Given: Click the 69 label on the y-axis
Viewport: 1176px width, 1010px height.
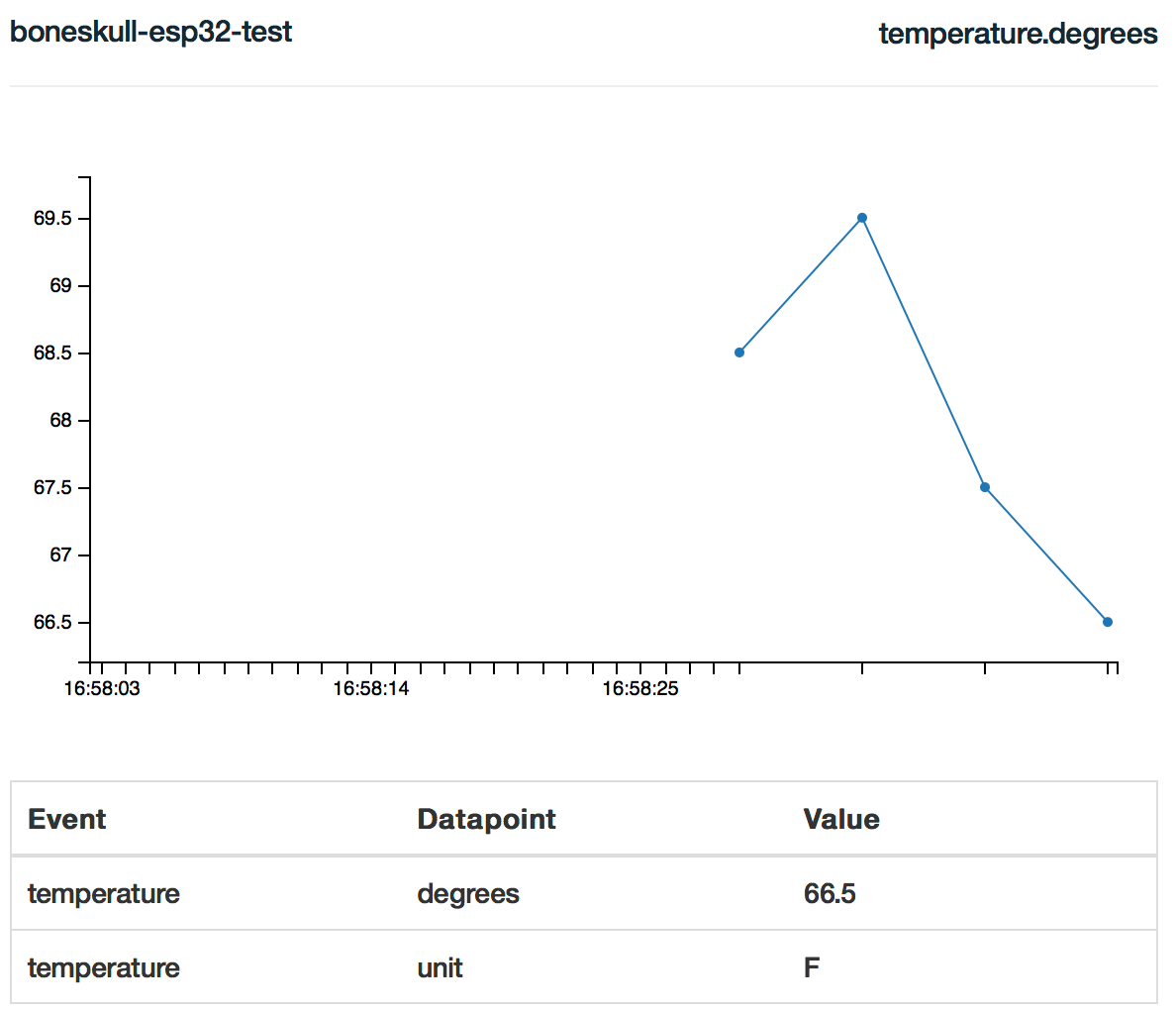Looking at the screenshot, I should (61, 286).
